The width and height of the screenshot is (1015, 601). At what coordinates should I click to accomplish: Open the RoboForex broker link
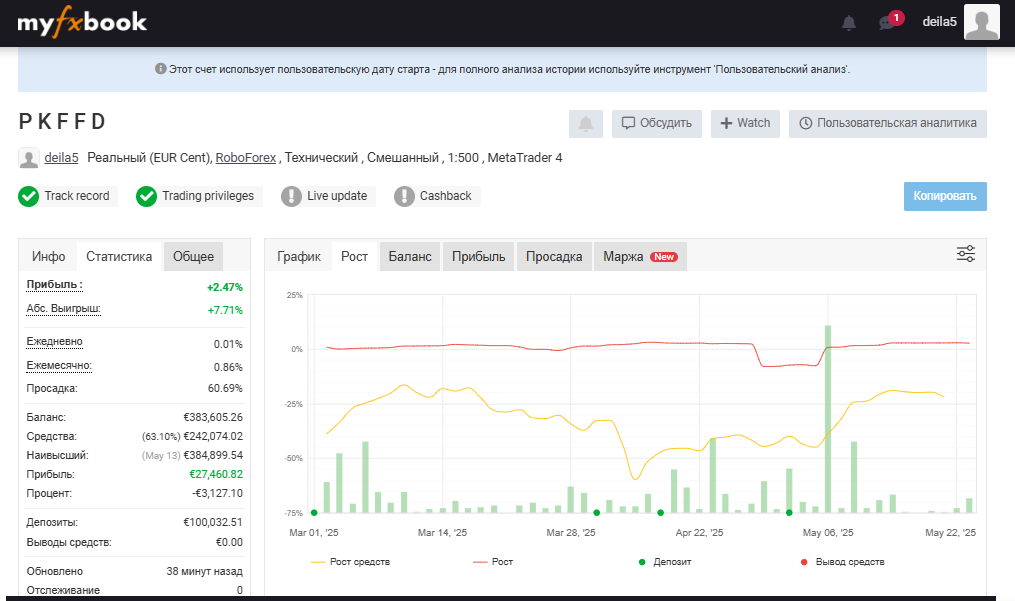point(245,157)
